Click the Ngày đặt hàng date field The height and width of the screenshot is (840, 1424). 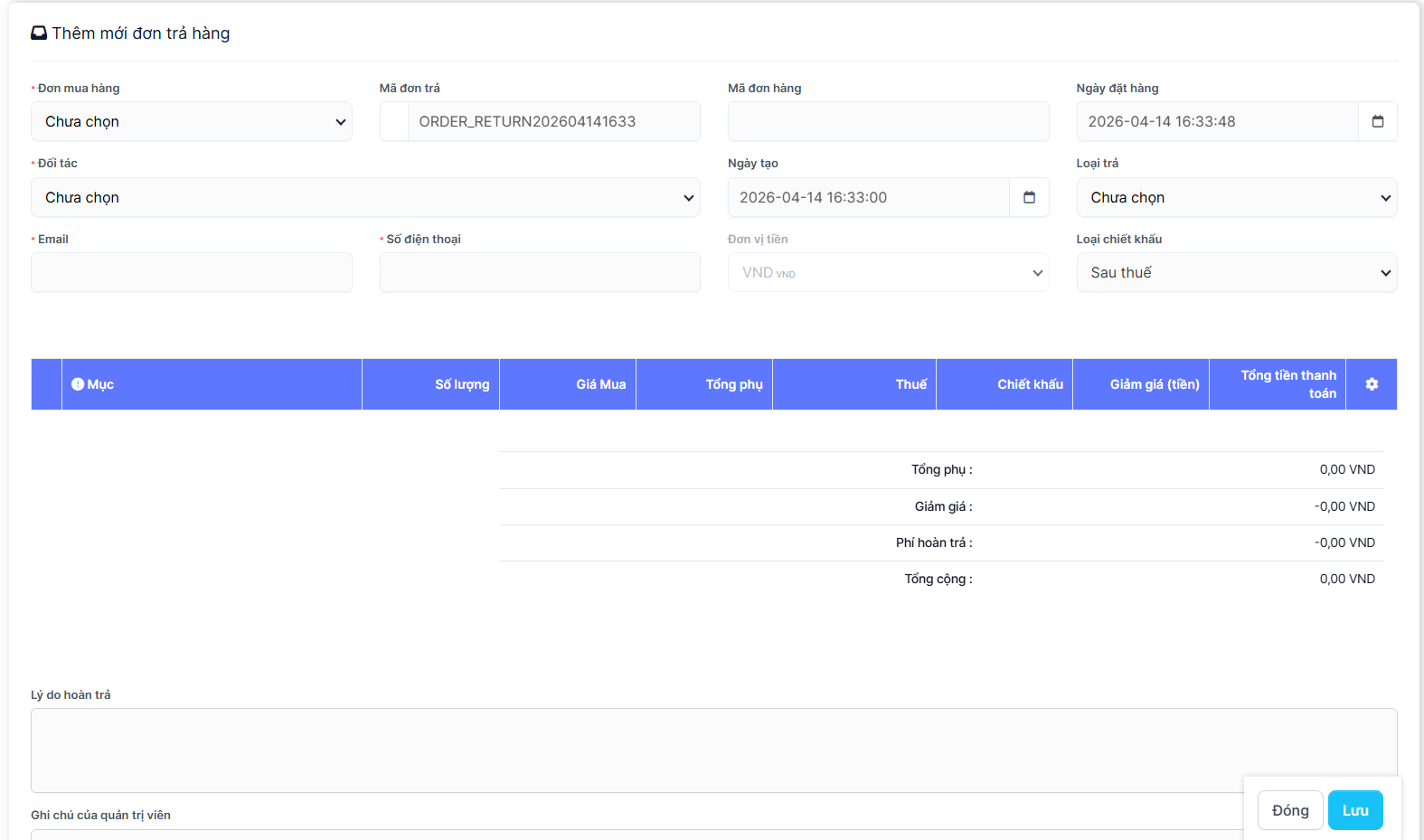pyautogui.click(x=1217, y=121)
